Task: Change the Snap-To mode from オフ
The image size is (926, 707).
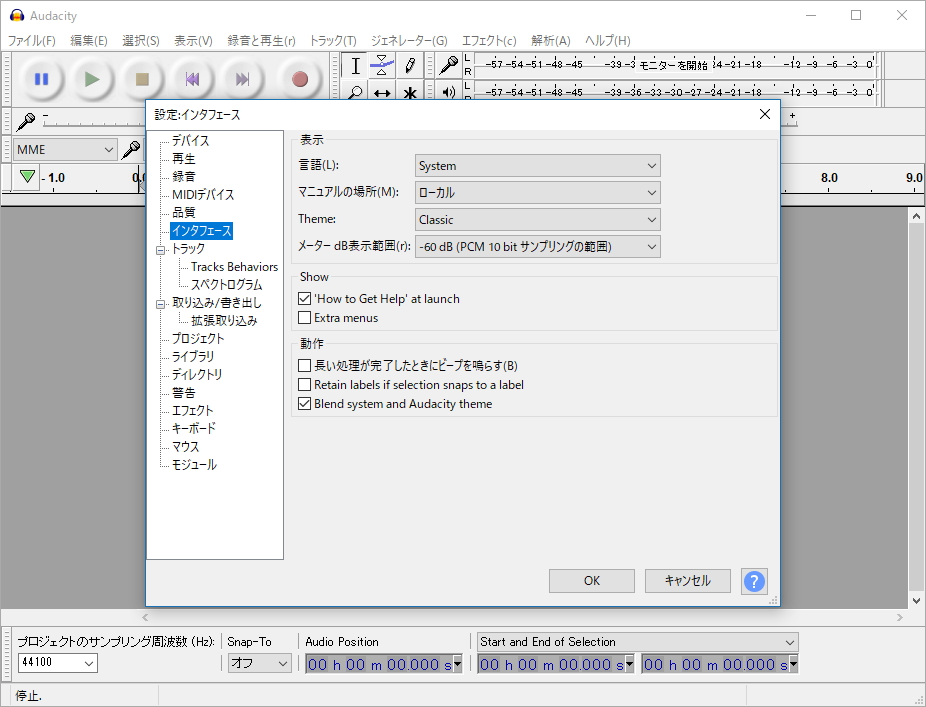Action: pos(259,662)
